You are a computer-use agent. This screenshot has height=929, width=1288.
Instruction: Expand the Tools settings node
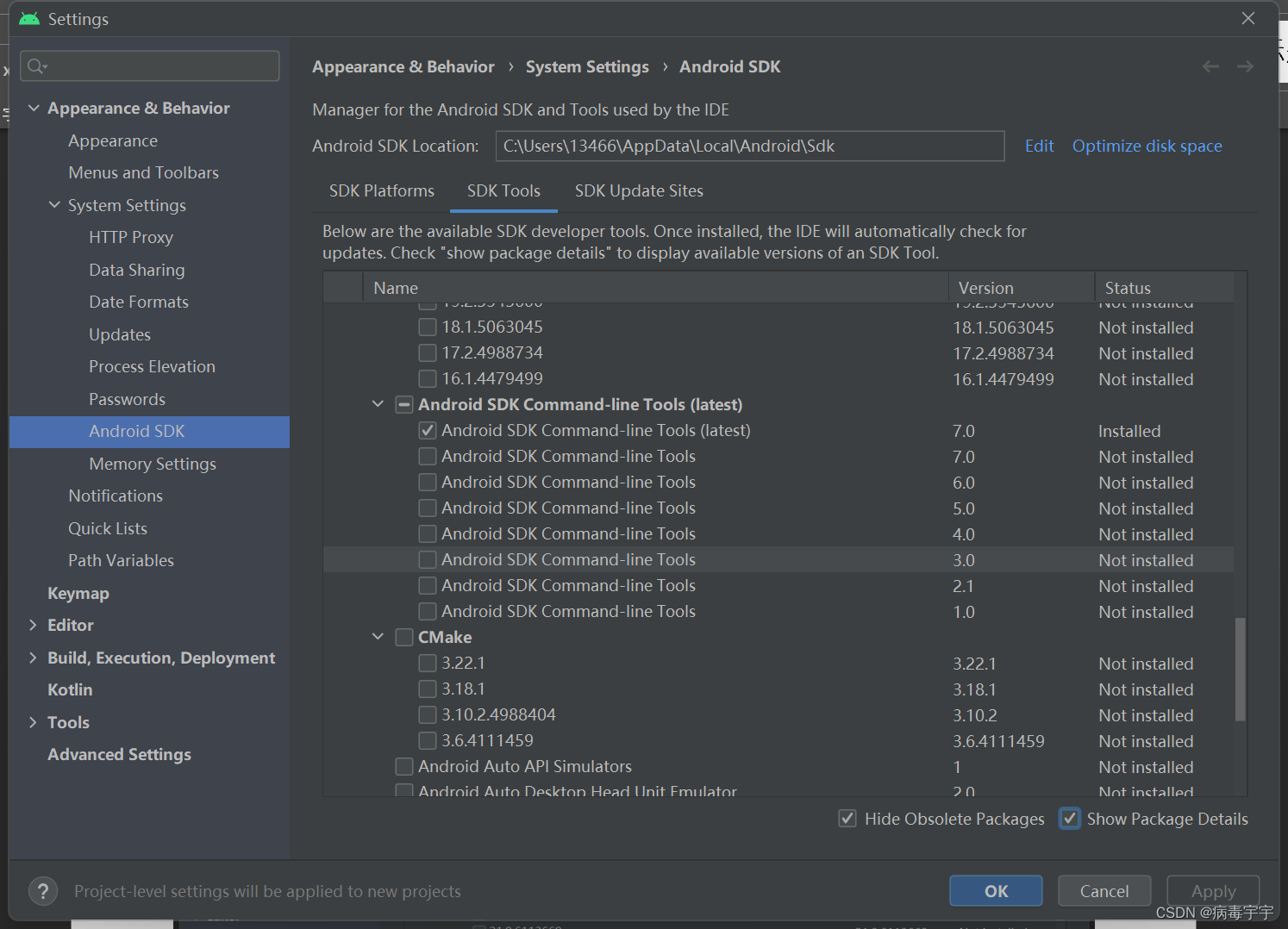pyautogui.click(x=33, y=722)
